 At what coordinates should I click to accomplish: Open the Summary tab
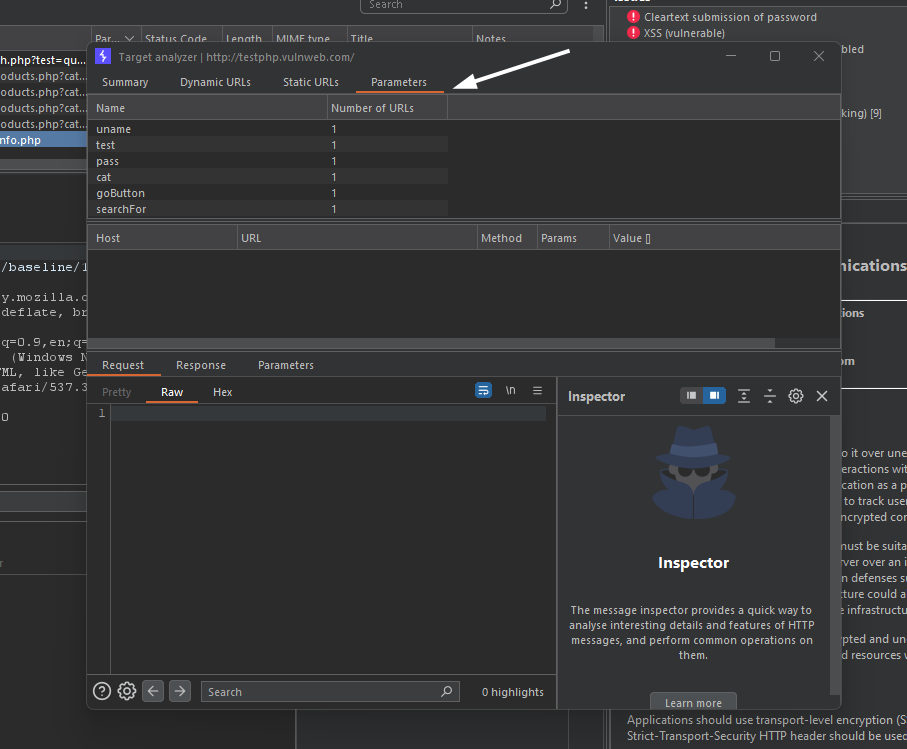[125, 82]
